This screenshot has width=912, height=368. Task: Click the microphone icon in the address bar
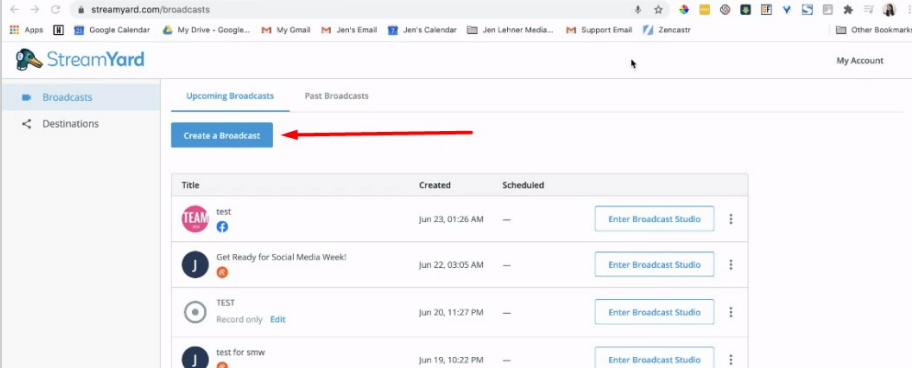click(638, 9)
